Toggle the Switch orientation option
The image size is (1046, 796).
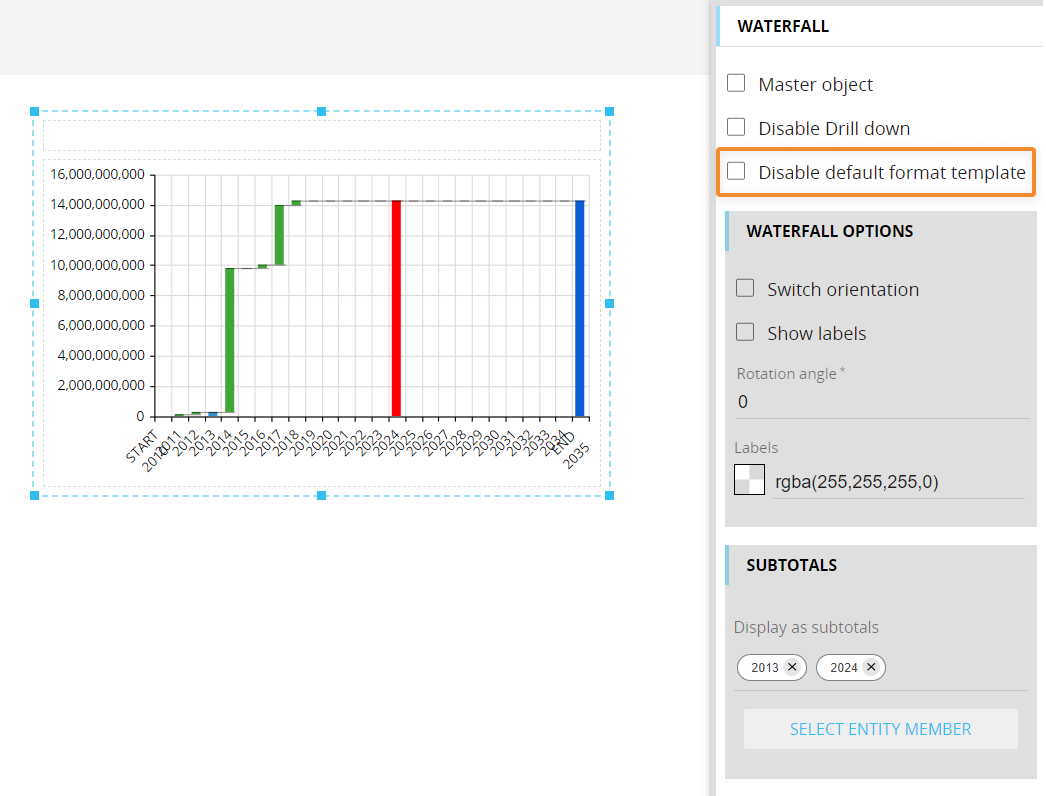[745, 288]
